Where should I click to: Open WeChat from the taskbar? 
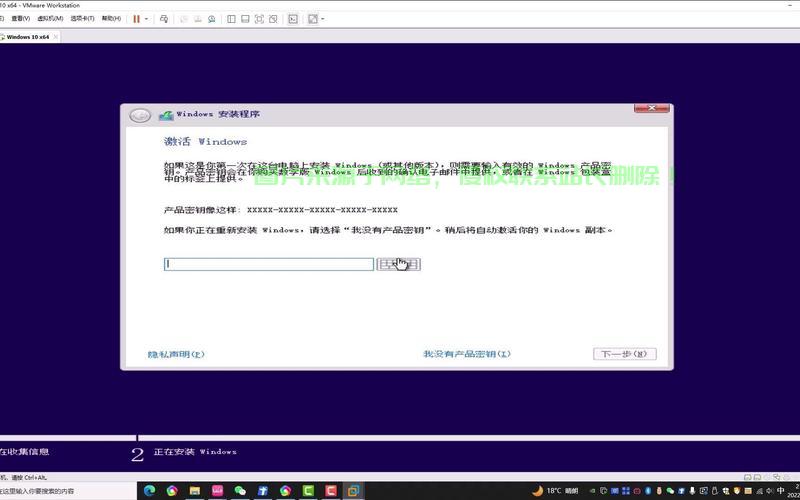pos(240,491)
